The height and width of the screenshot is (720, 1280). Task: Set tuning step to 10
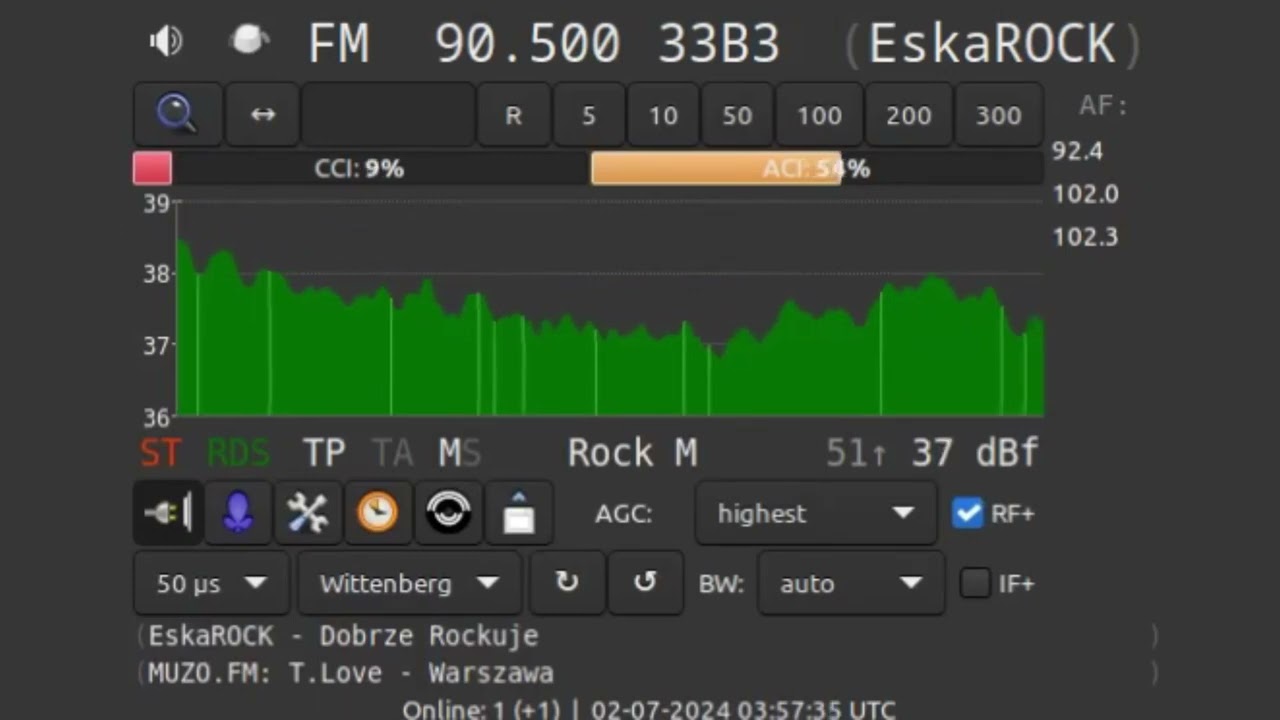pyautogui.click(x=663, y=115)
